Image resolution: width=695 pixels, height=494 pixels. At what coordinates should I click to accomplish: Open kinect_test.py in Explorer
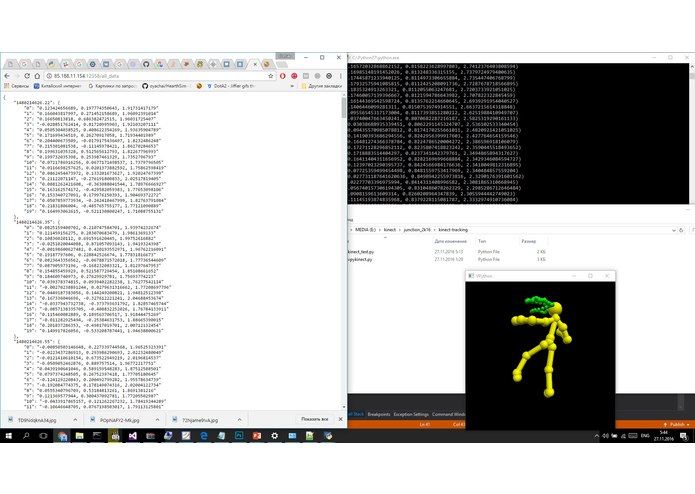361,252
